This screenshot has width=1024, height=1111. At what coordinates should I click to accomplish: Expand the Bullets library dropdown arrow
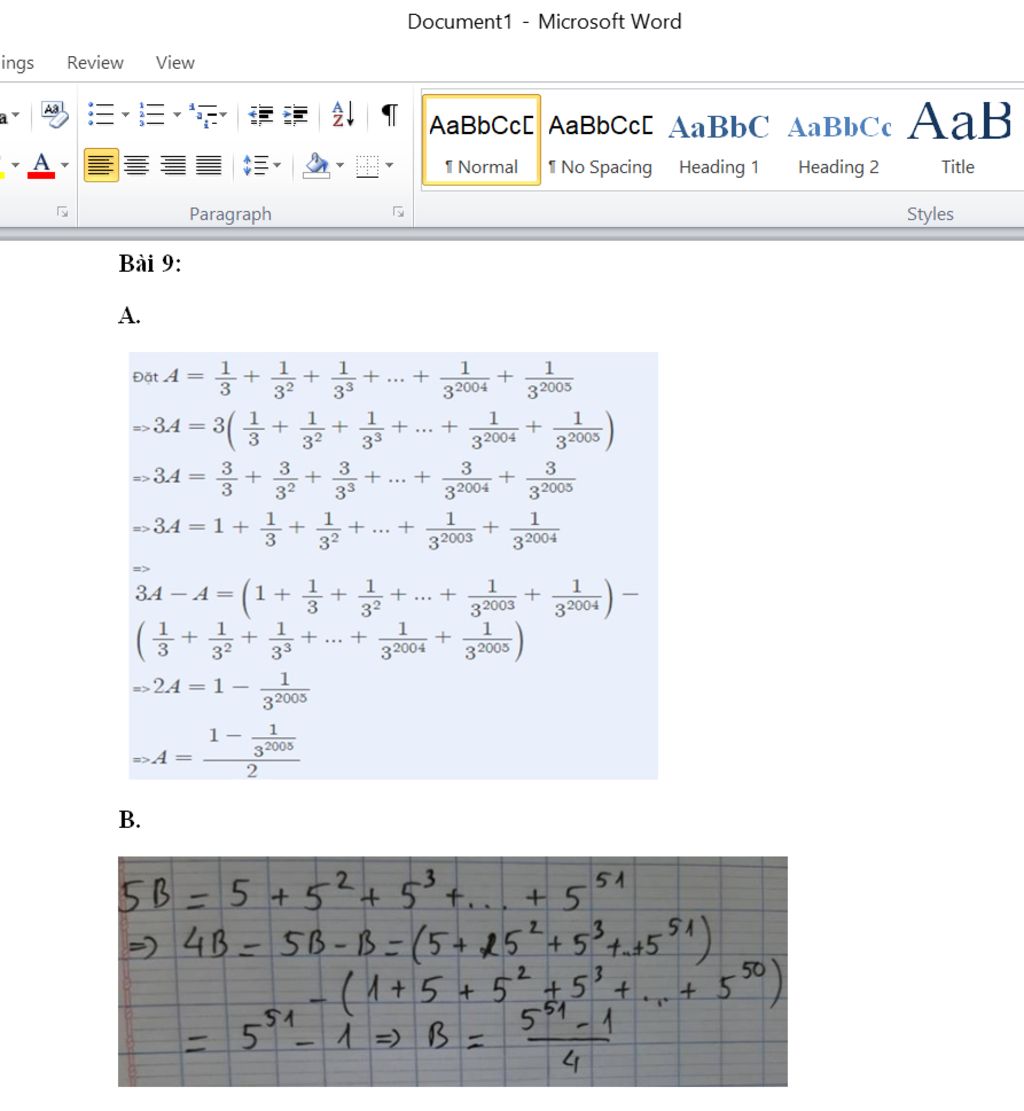point(125,114)
